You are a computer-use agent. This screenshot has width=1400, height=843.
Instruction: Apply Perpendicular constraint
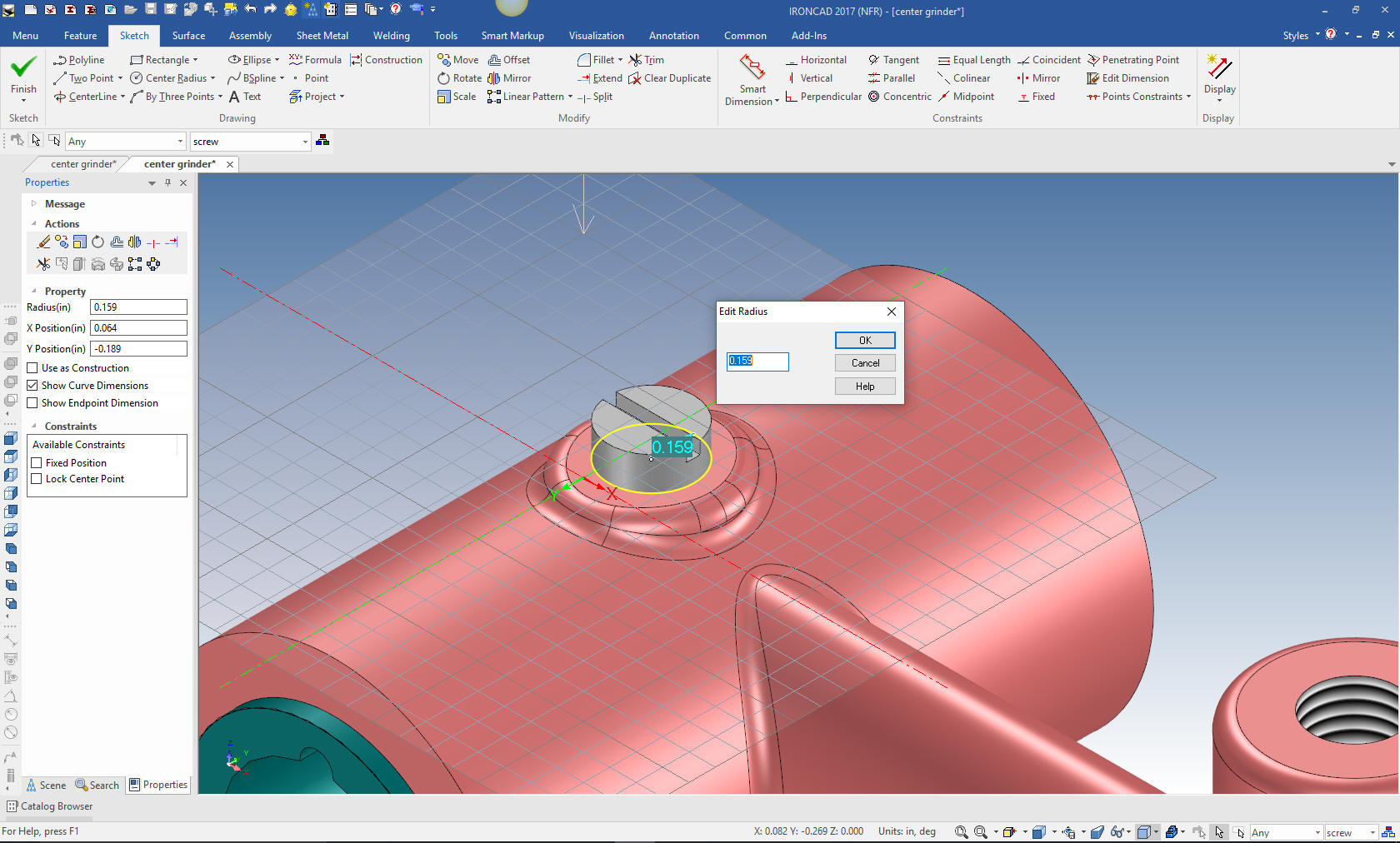[823, 97]
